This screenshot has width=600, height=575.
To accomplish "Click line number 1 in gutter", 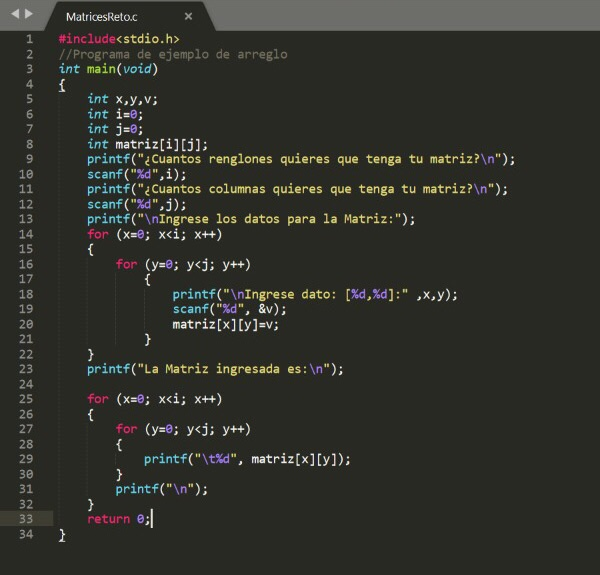I will (x=29, y=39).
